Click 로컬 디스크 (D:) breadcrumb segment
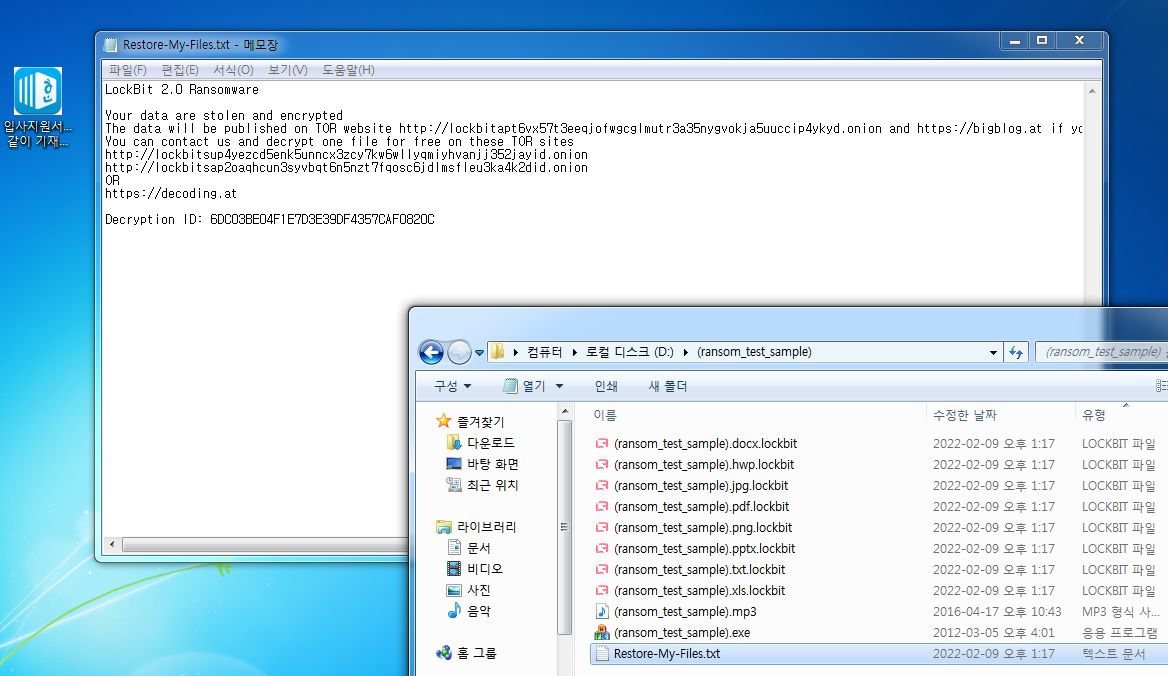 [629, 352]
